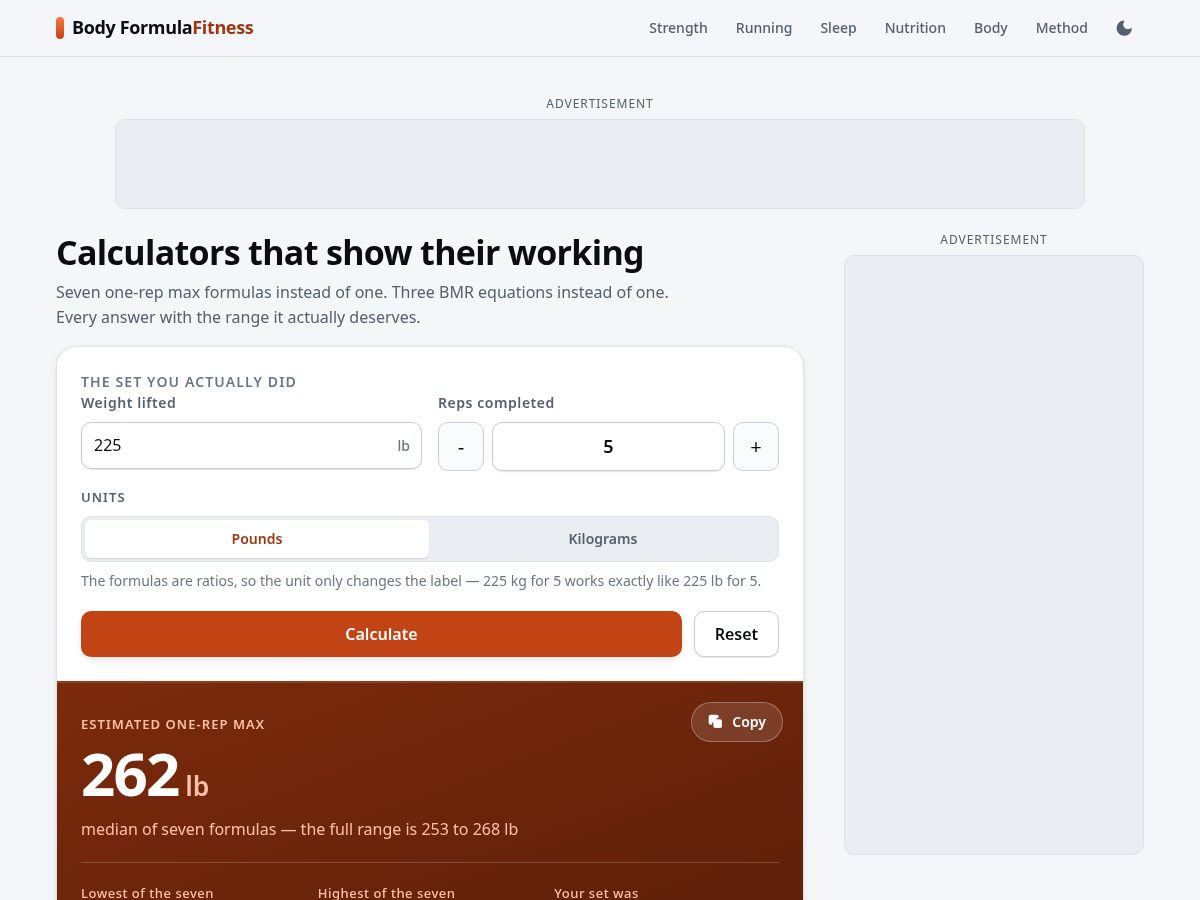Click the 'Your set was' label
The height and width of the screenshot is (900, 1200).
(596, 893)
